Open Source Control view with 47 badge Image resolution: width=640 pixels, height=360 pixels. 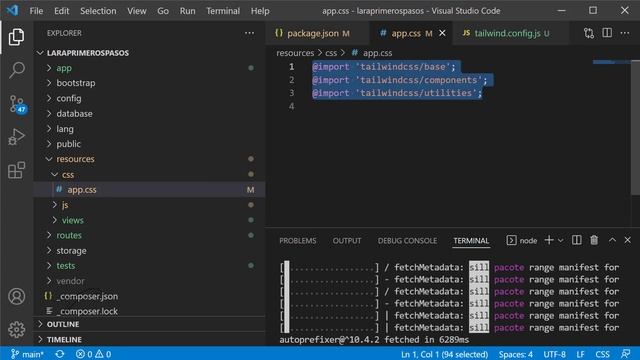tap(17, 104)
